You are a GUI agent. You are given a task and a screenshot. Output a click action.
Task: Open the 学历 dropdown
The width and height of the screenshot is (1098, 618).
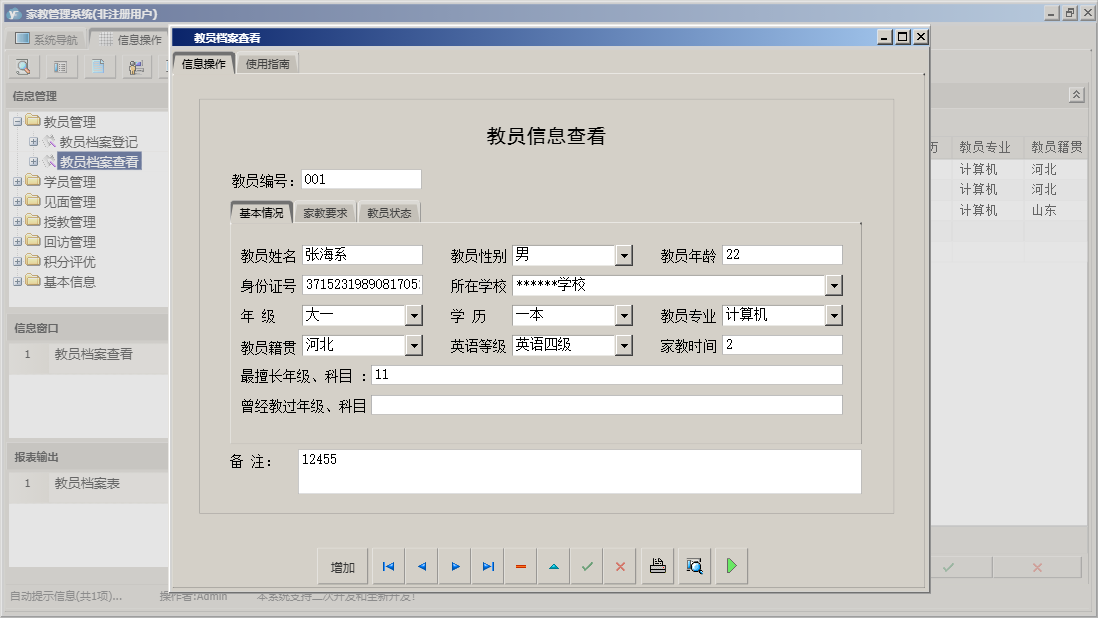(624, 315)
